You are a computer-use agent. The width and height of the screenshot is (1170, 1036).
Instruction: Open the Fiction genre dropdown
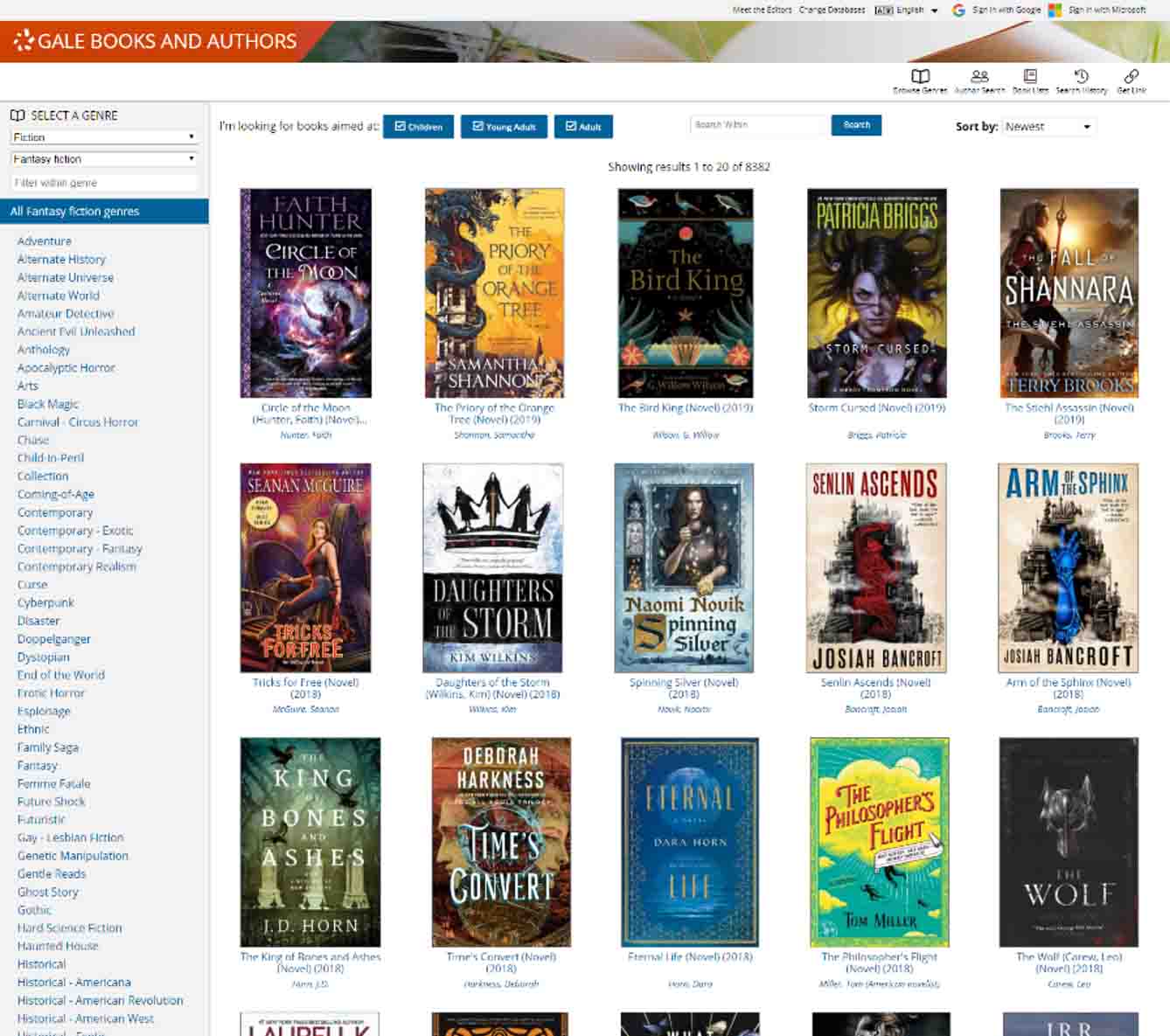coord(104,137)
